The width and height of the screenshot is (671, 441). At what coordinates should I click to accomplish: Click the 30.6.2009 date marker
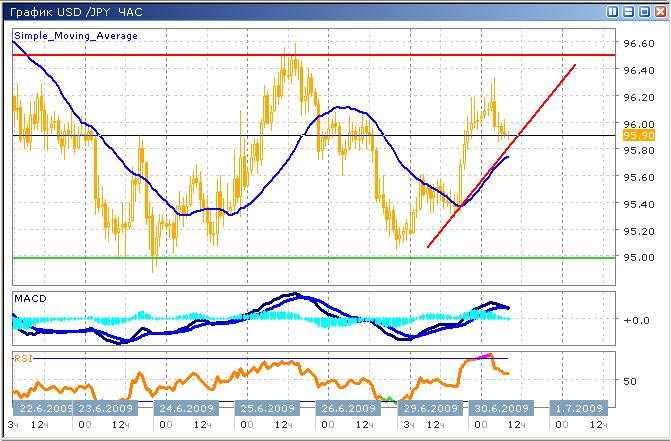pyautogui.click(x=498, y=408)
